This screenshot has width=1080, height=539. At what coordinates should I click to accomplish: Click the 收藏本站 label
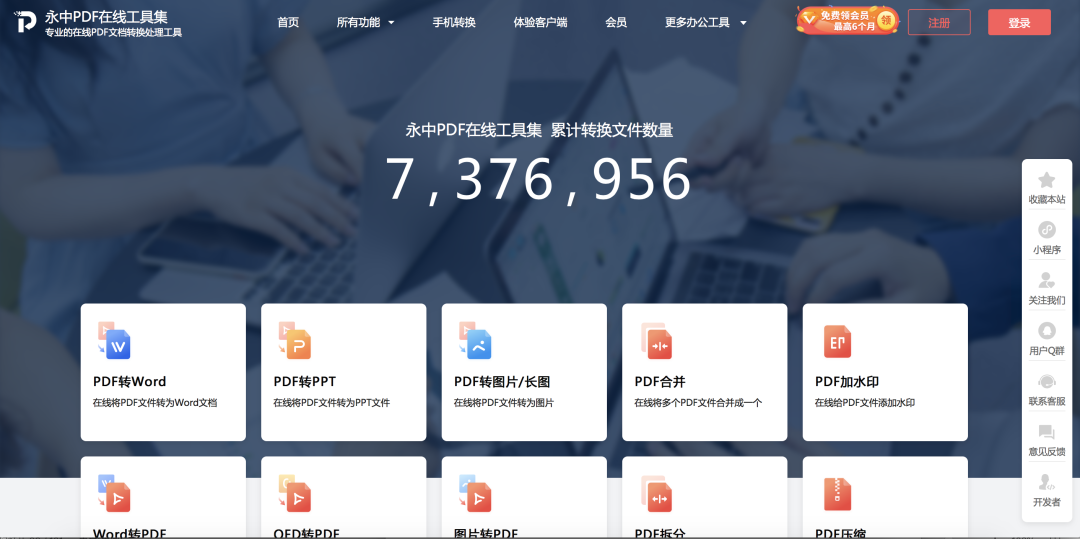pyautogui.click(x=1046, y=200)
